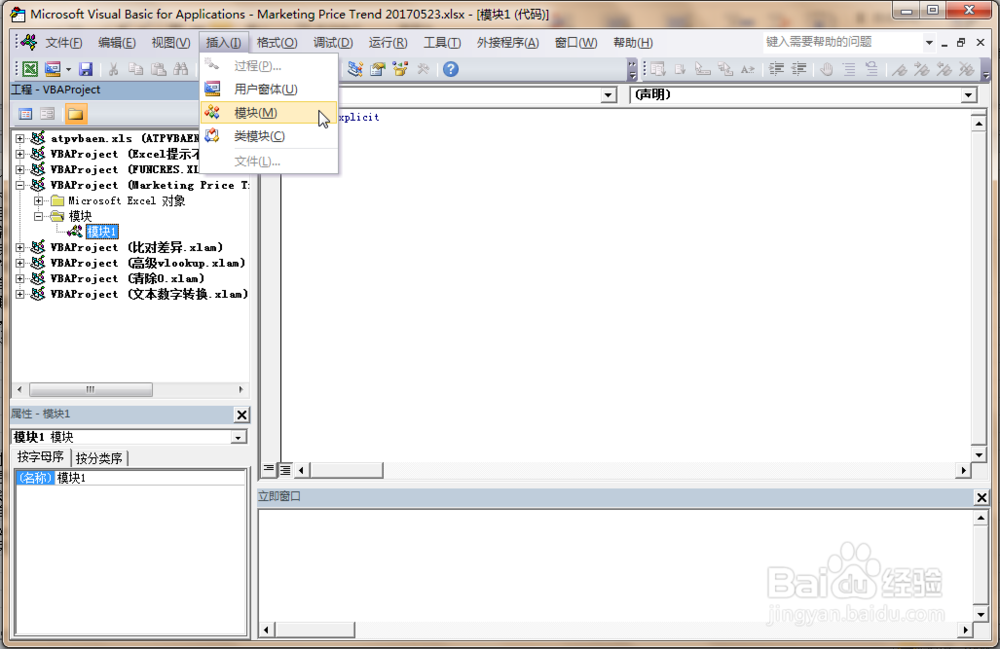Click the Project panel horizontal scrollbar thumb
The image size is (1000, 649).
click(91, 390)
